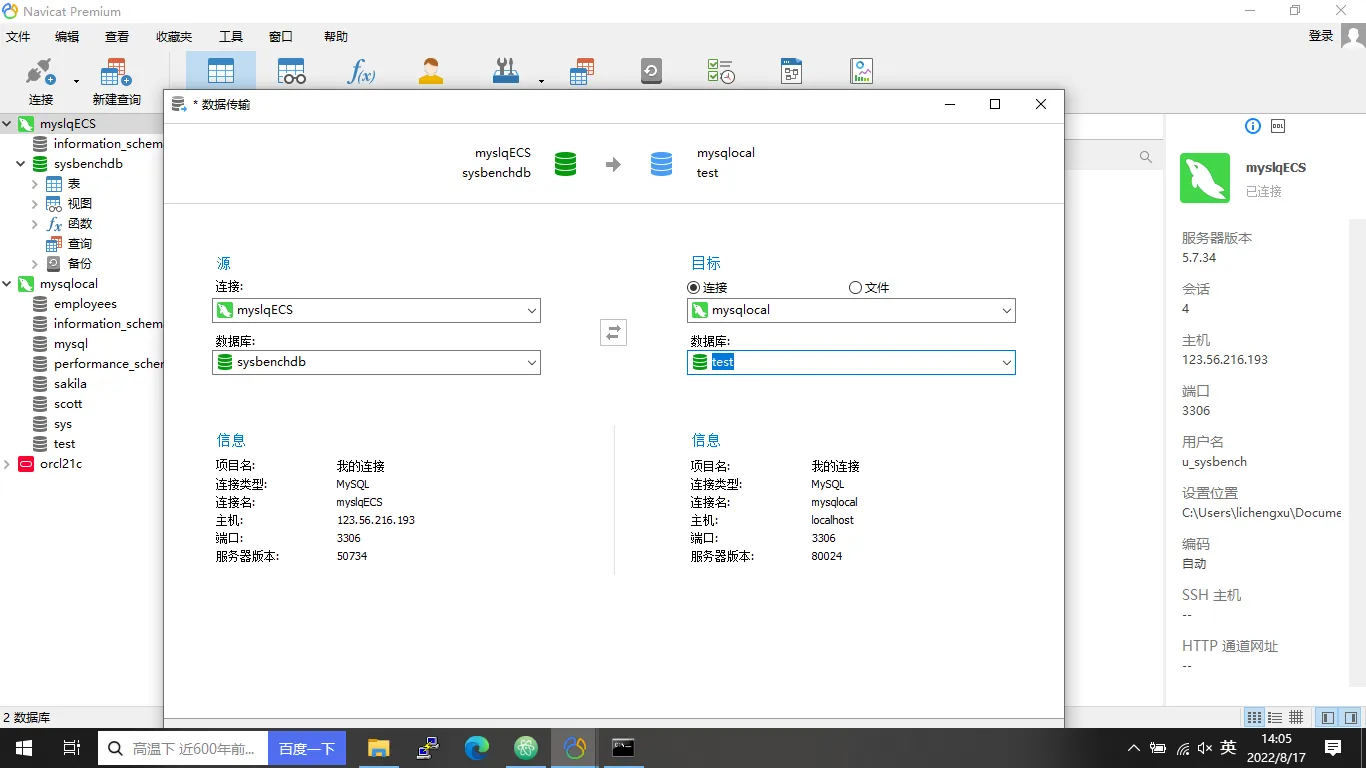Select the sys database in tree

click(x=63, y=424)
